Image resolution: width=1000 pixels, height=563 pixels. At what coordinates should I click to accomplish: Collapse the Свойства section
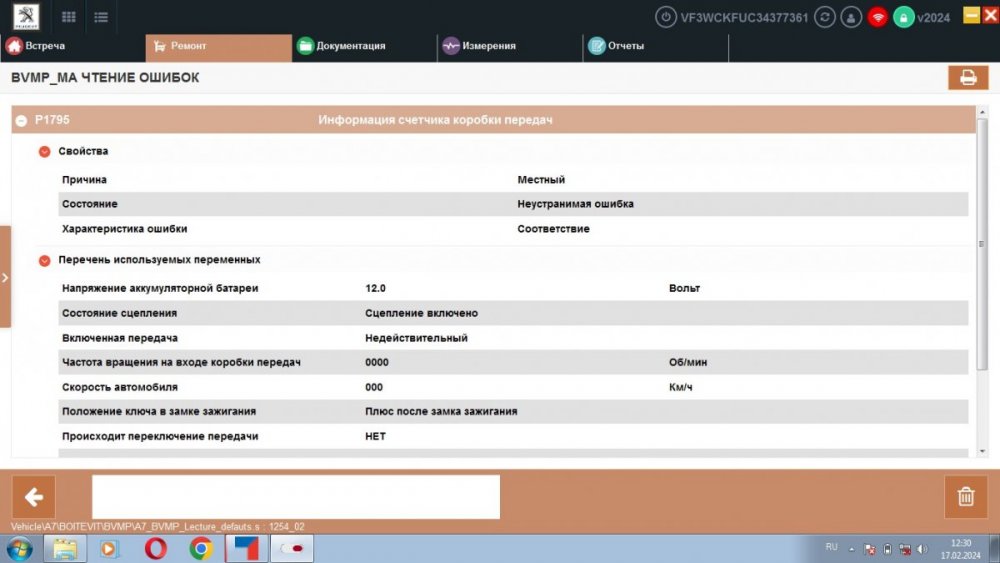44,151
